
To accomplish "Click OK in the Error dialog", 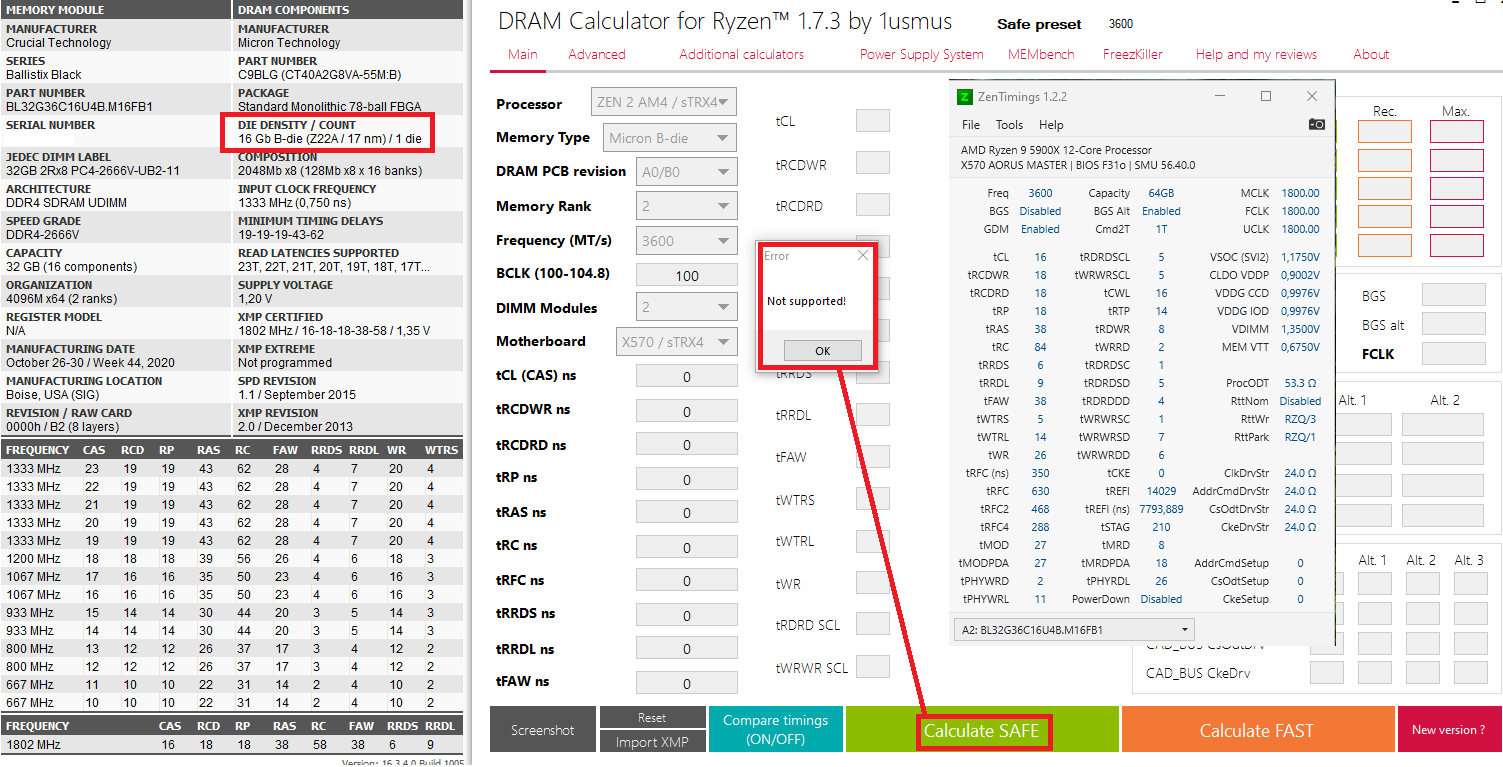I will pos(823,351).
